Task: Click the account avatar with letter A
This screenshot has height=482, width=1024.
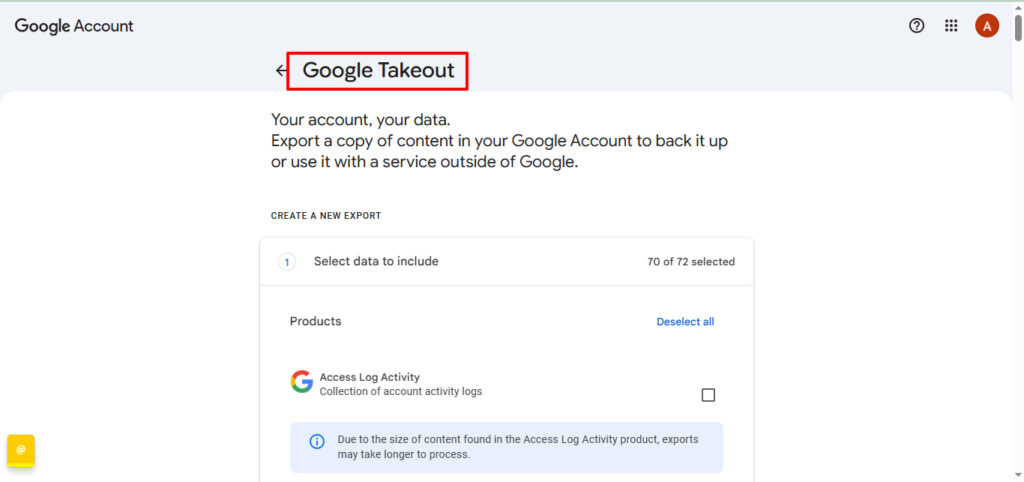Action: pos(986,26)
